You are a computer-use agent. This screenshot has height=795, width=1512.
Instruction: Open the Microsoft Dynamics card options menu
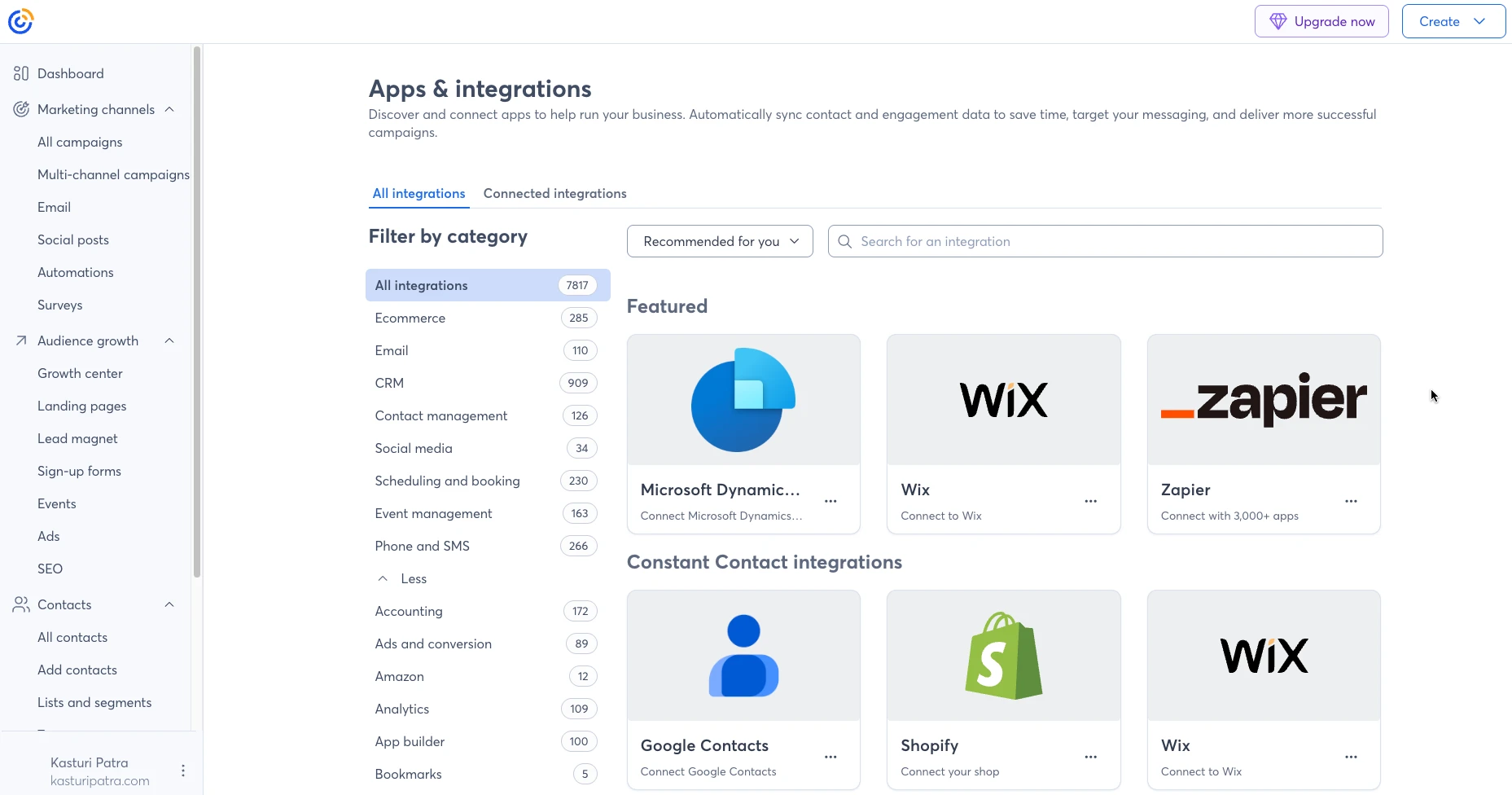831,501
